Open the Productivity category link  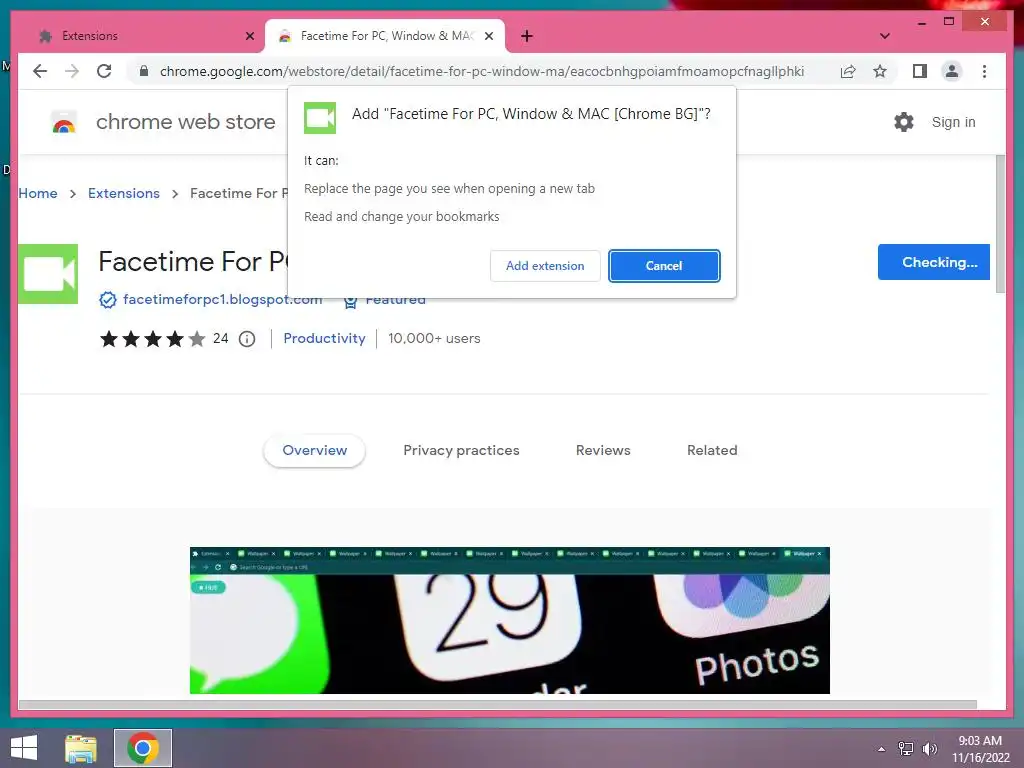324,338
